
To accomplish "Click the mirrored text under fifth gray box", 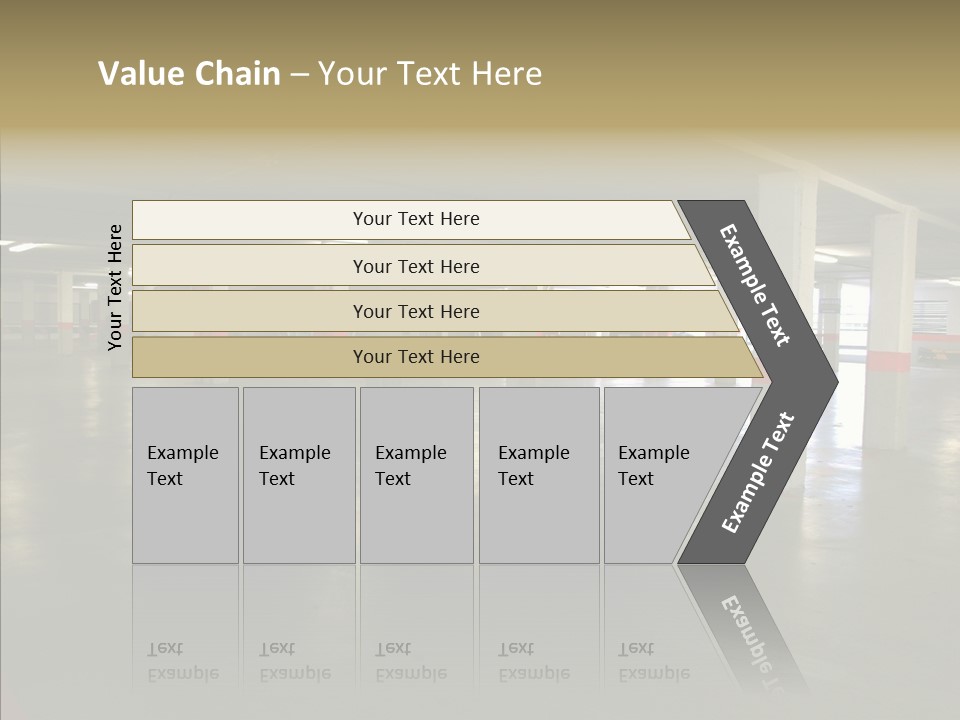I will point(654,661).
